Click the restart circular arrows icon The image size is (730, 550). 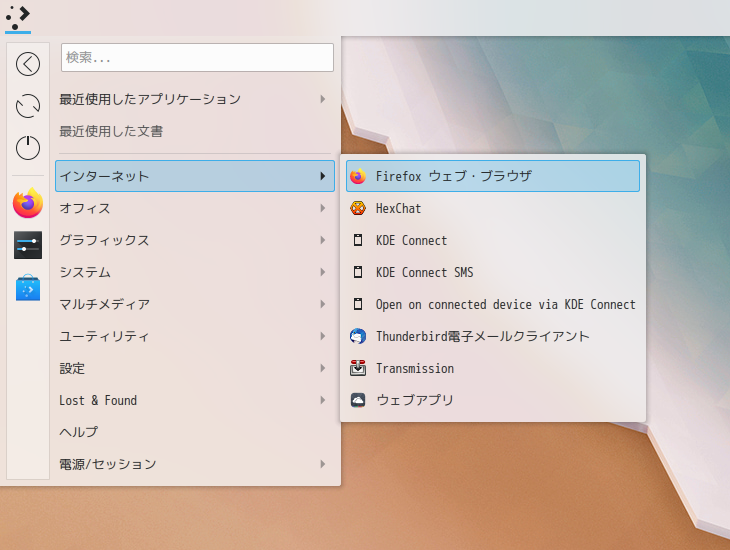(x=28, y=106)
